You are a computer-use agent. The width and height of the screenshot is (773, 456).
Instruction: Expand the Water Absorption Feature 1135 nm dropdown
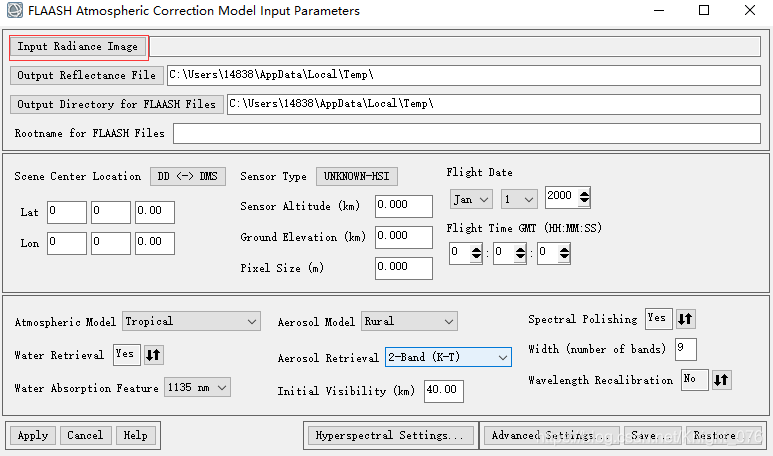pos(197,387)
